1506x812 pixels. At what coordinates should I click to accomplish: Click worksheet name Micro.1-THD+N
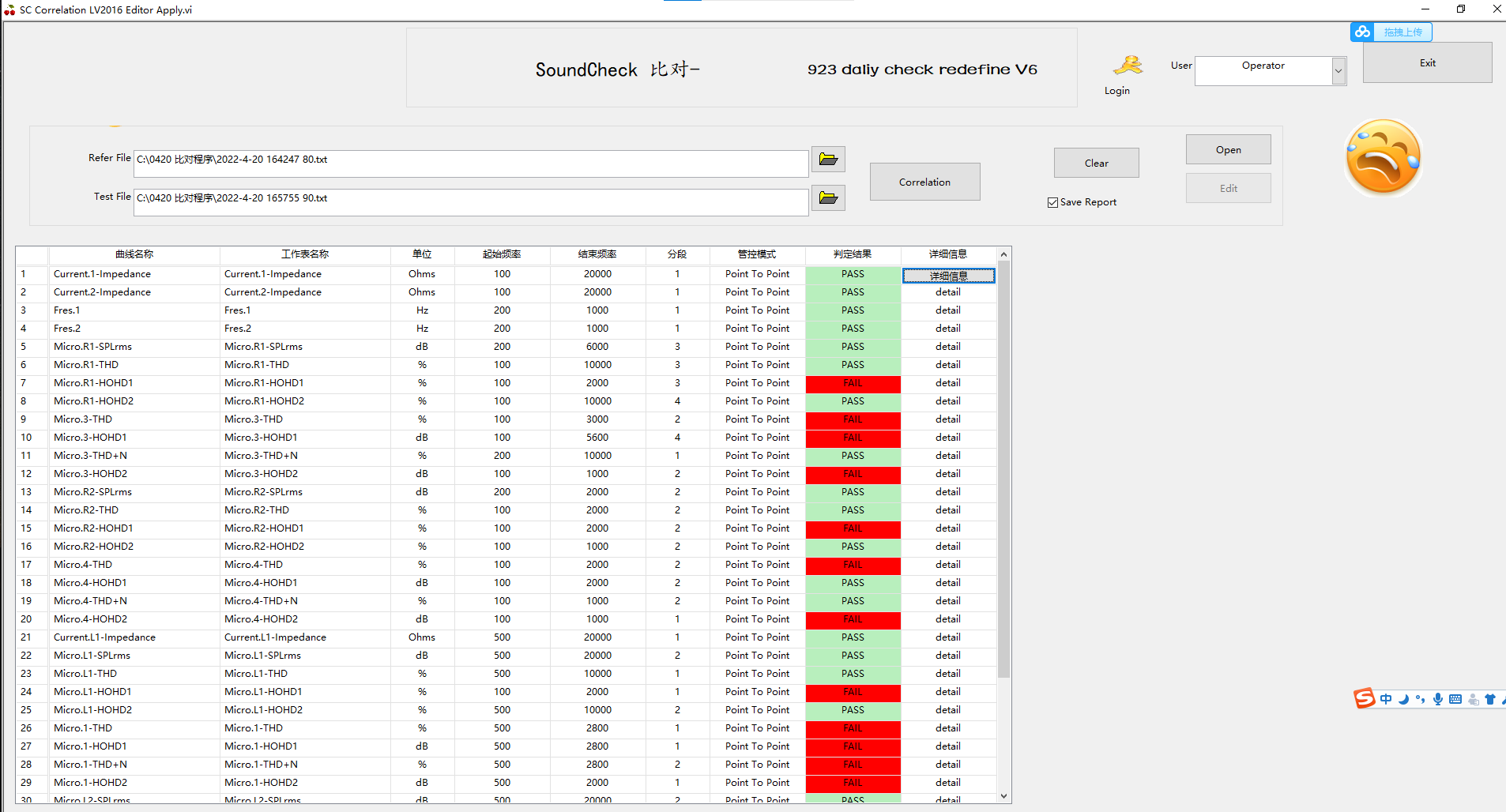(261, 765)
